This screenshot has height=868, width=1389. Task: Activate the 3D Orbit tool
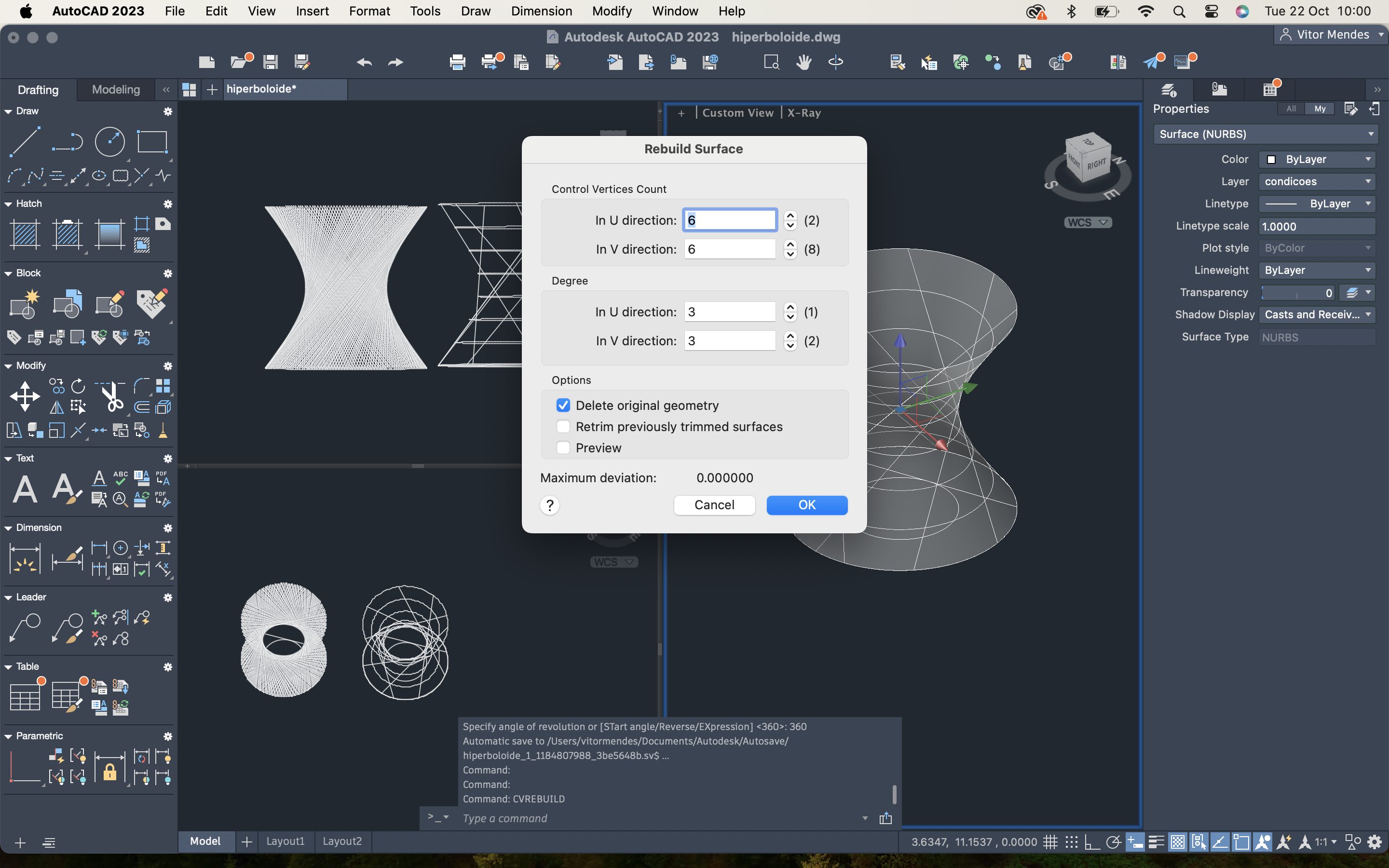coord(836,62)
